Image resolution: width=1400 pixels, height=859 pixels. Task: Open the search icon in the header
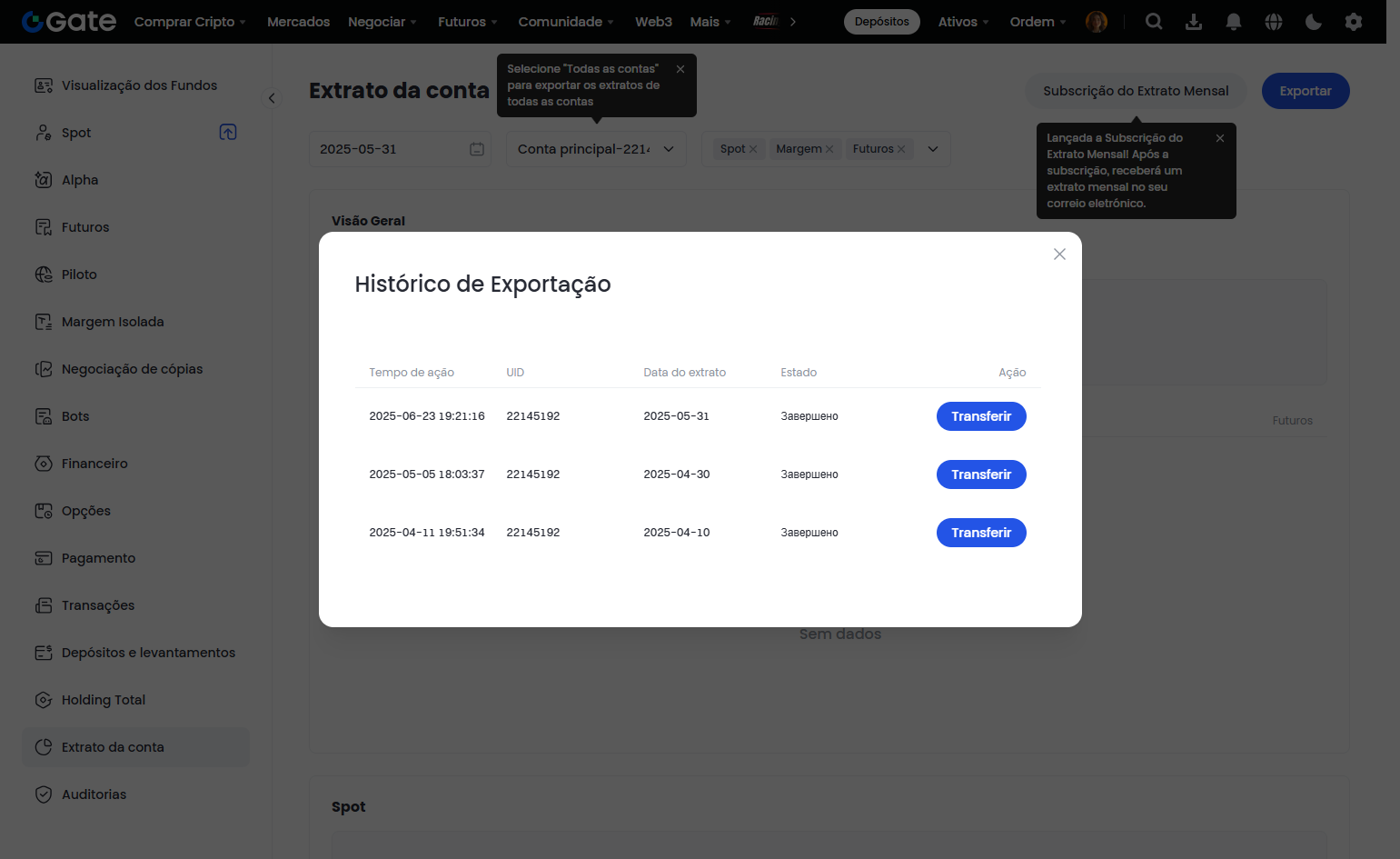tap(1154, 22)
